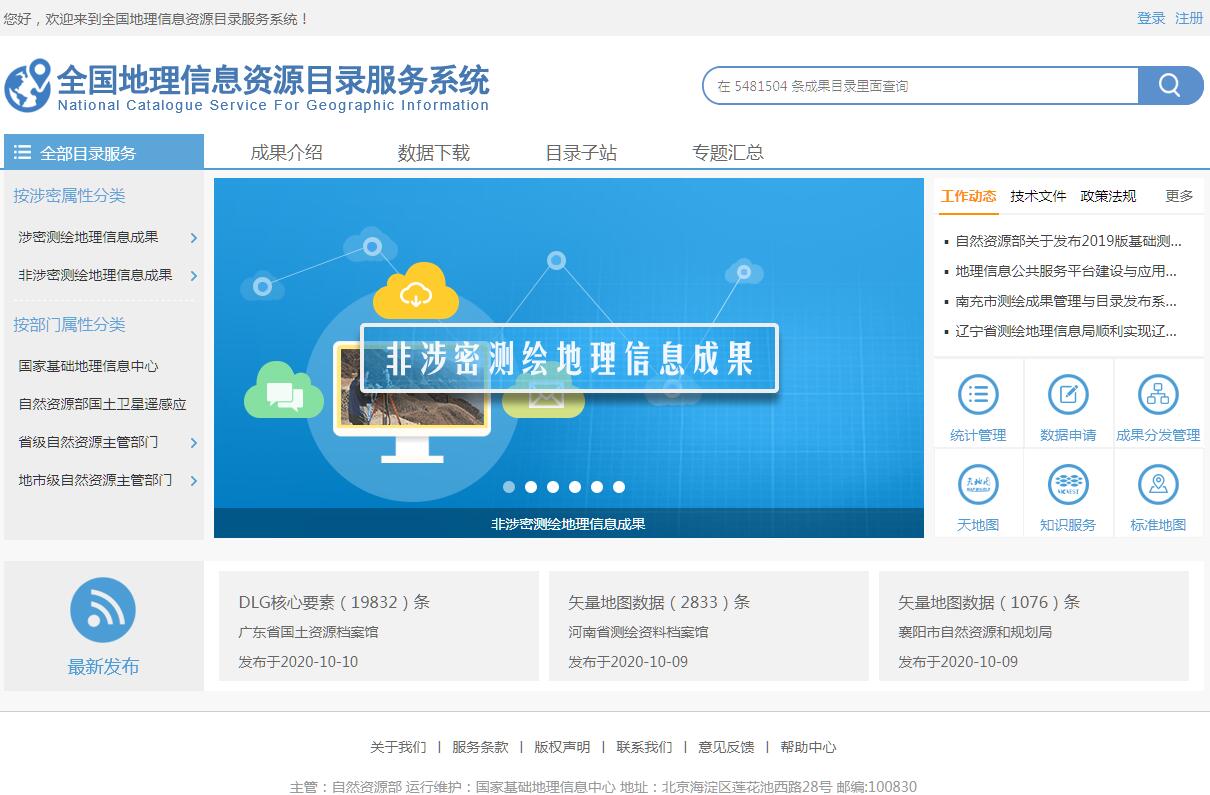Open the 天地图 icon

point(978,486)
